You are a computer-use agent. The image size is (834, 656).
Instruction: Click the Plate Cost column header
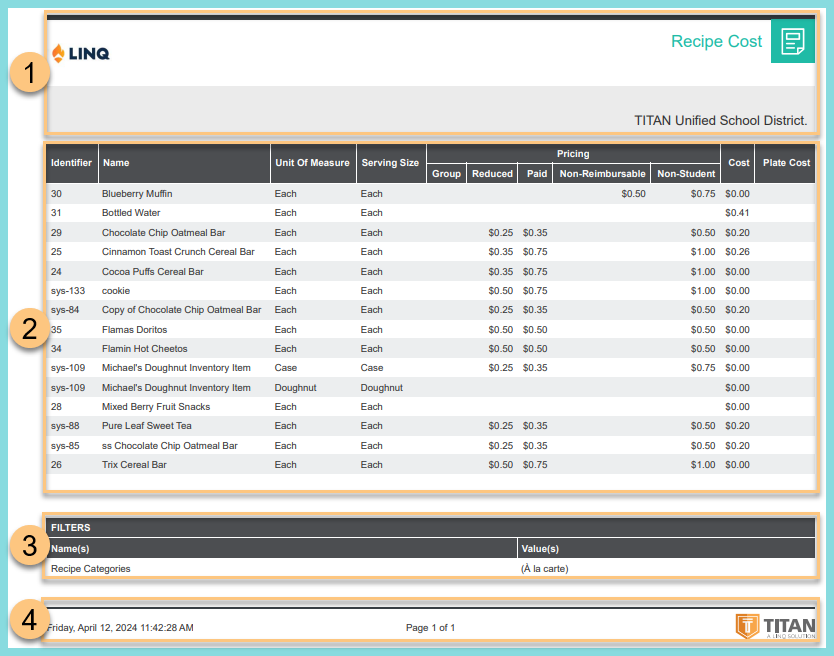786,163
